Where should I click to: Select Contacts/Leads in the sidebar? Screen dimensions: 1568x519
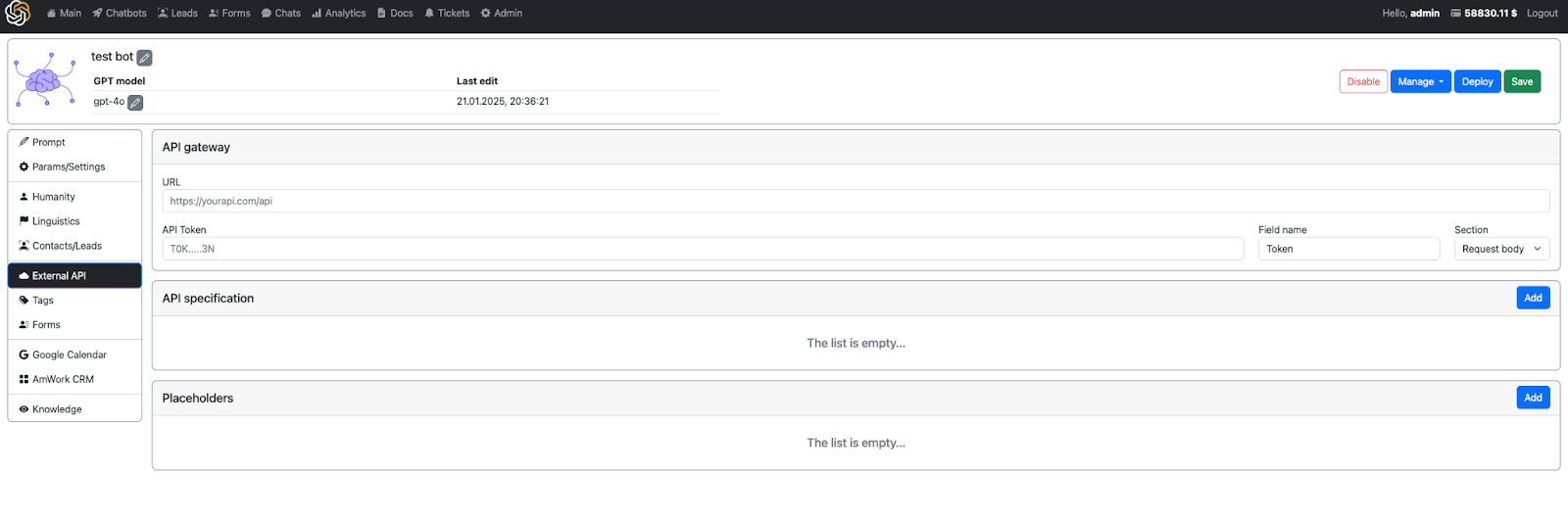74,246
